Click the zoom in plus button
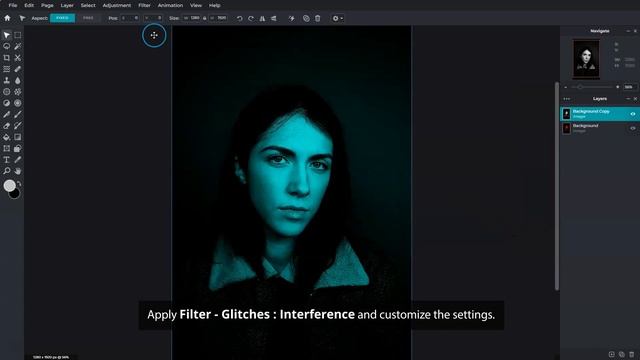The image size is (640, 360). [618, 87]
